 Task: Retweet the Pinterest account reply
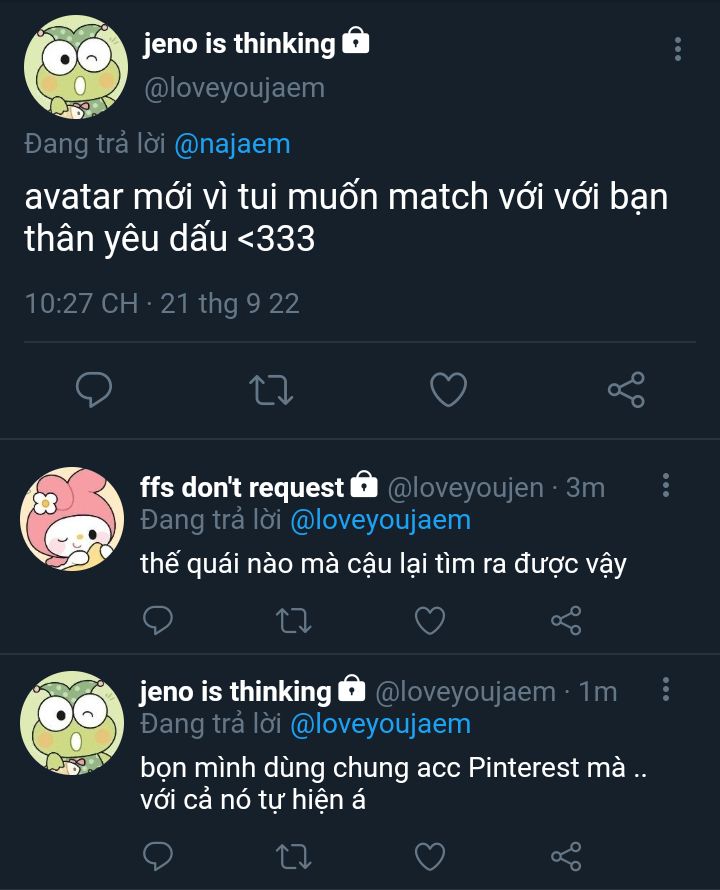(294, 856)
